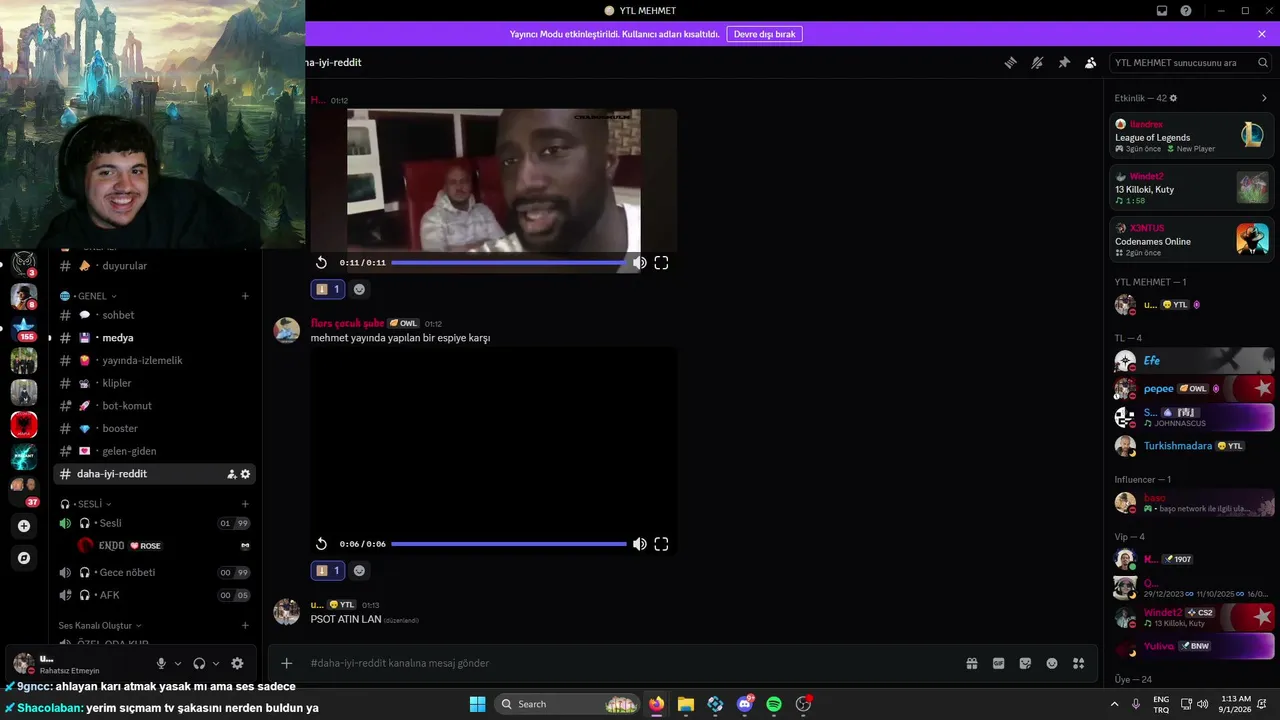Toggle channel notification mute bell
Image resolution: width=1280 pixels, height=720 pixels.
point(1037,62)
